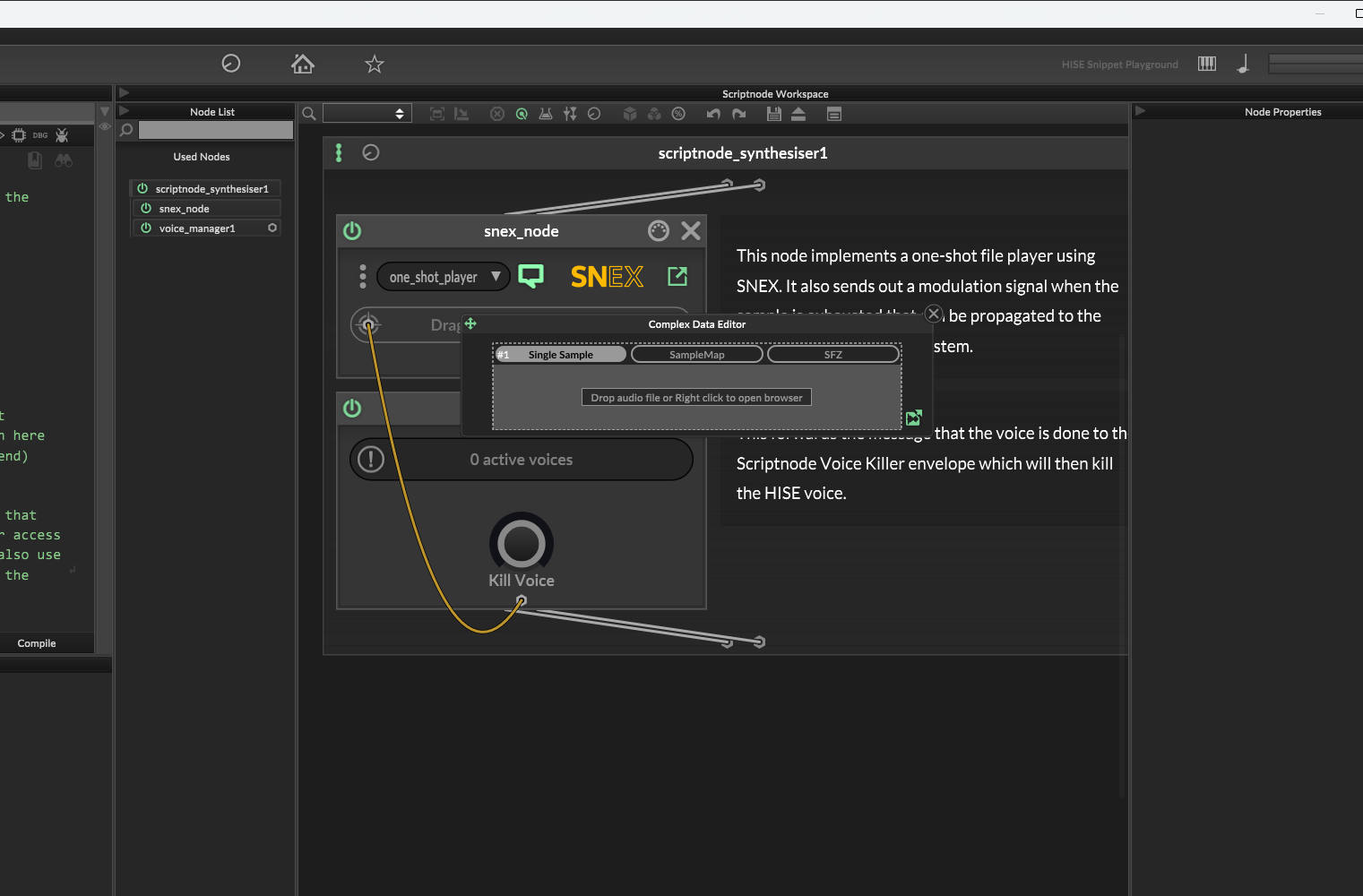This screenshot has width=1363, height=896.
Task: Click gauge icon beside scriptnode_synthesiser1 dots
Action: (x=371, y=152)
